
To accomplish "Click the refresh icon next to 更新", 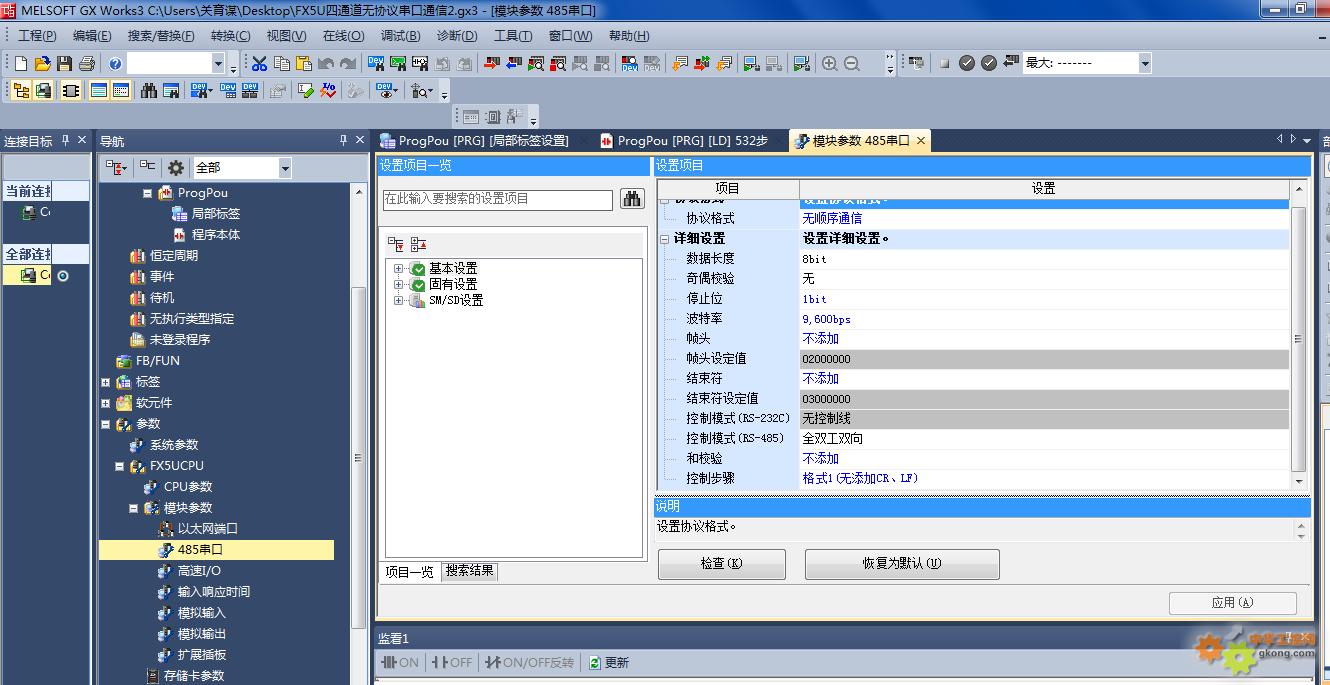I will (595, 662).
